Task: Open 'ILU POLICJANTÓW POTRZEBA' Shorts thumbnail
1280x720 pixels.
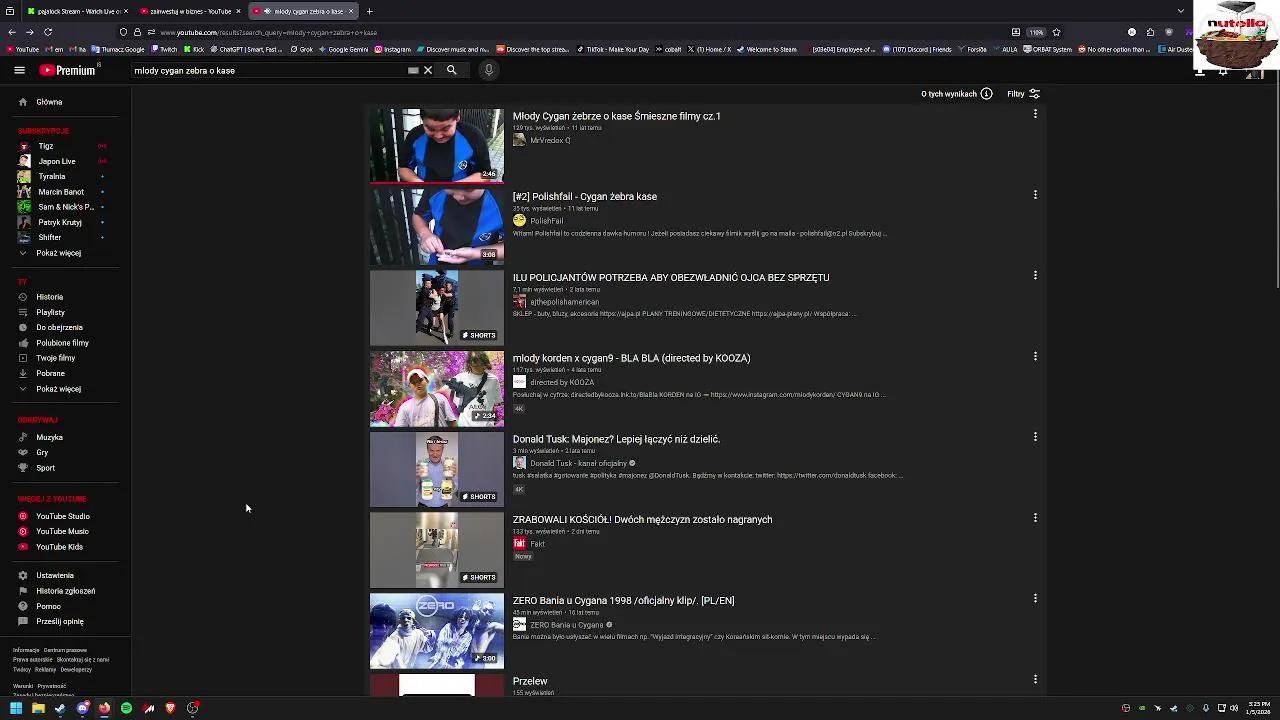Action: [x=437, y=307]
